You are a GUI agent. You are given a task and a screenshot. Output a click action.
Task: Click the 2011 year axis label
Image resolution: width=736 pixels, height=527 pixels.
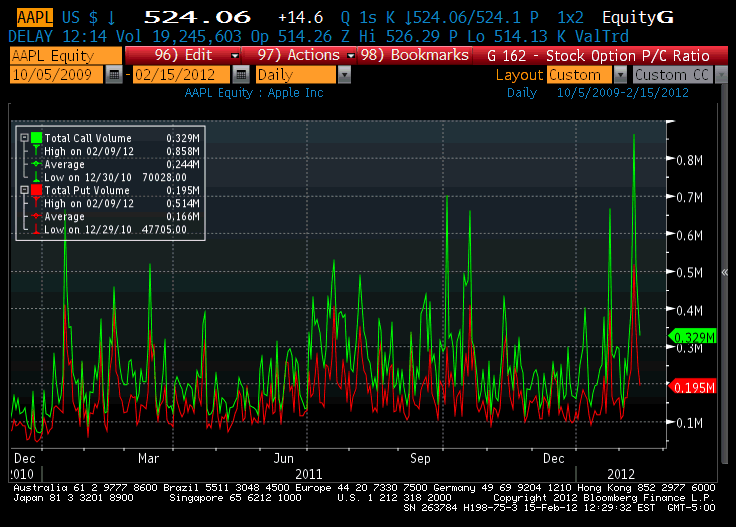pos(309,474)
